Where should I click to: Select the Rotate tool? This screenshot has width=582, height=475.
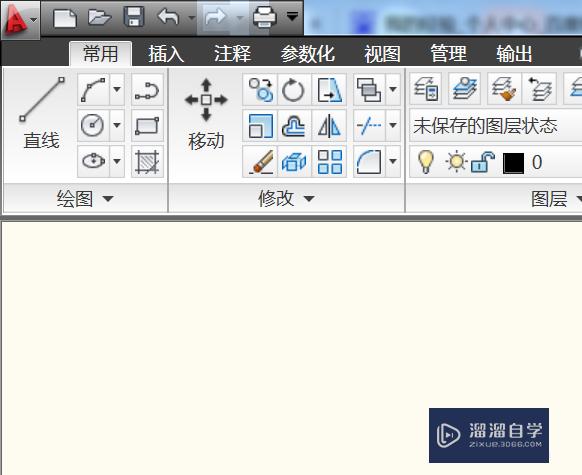point(294,89)
